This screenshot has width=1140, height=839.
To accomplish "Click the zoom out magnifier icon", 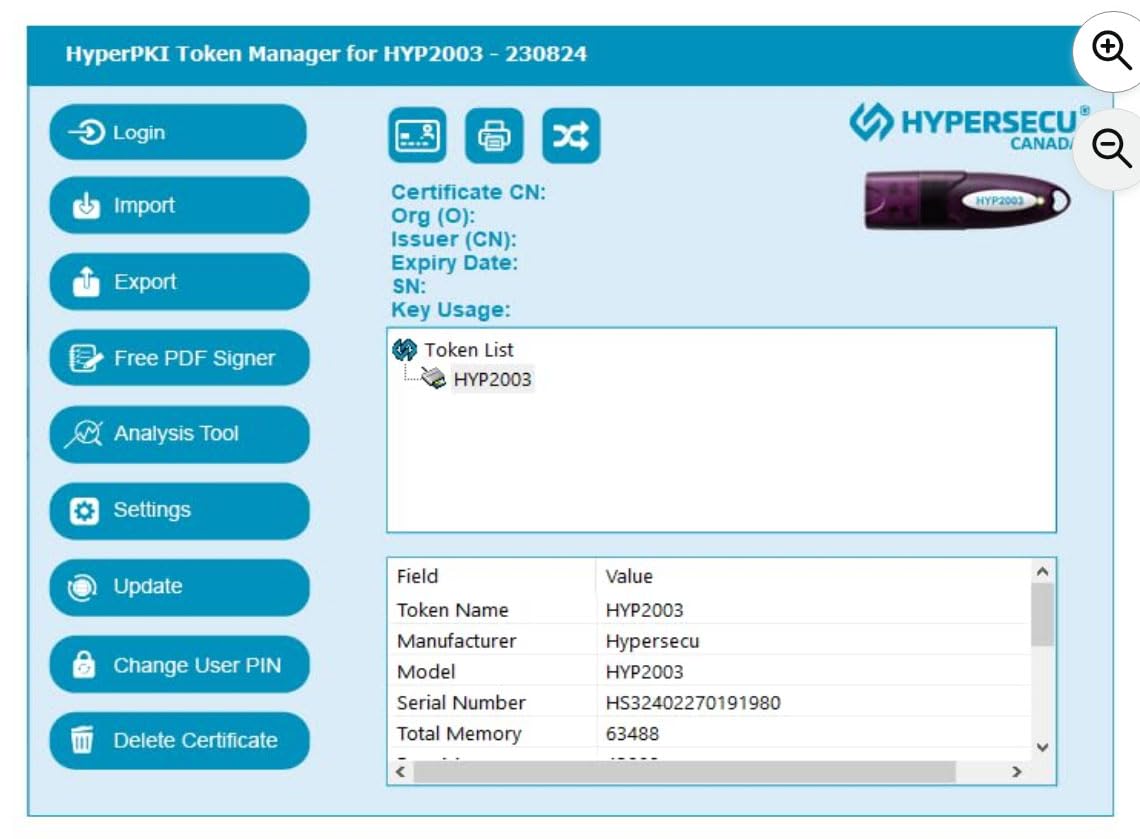I will click(x=1110, y=148).
